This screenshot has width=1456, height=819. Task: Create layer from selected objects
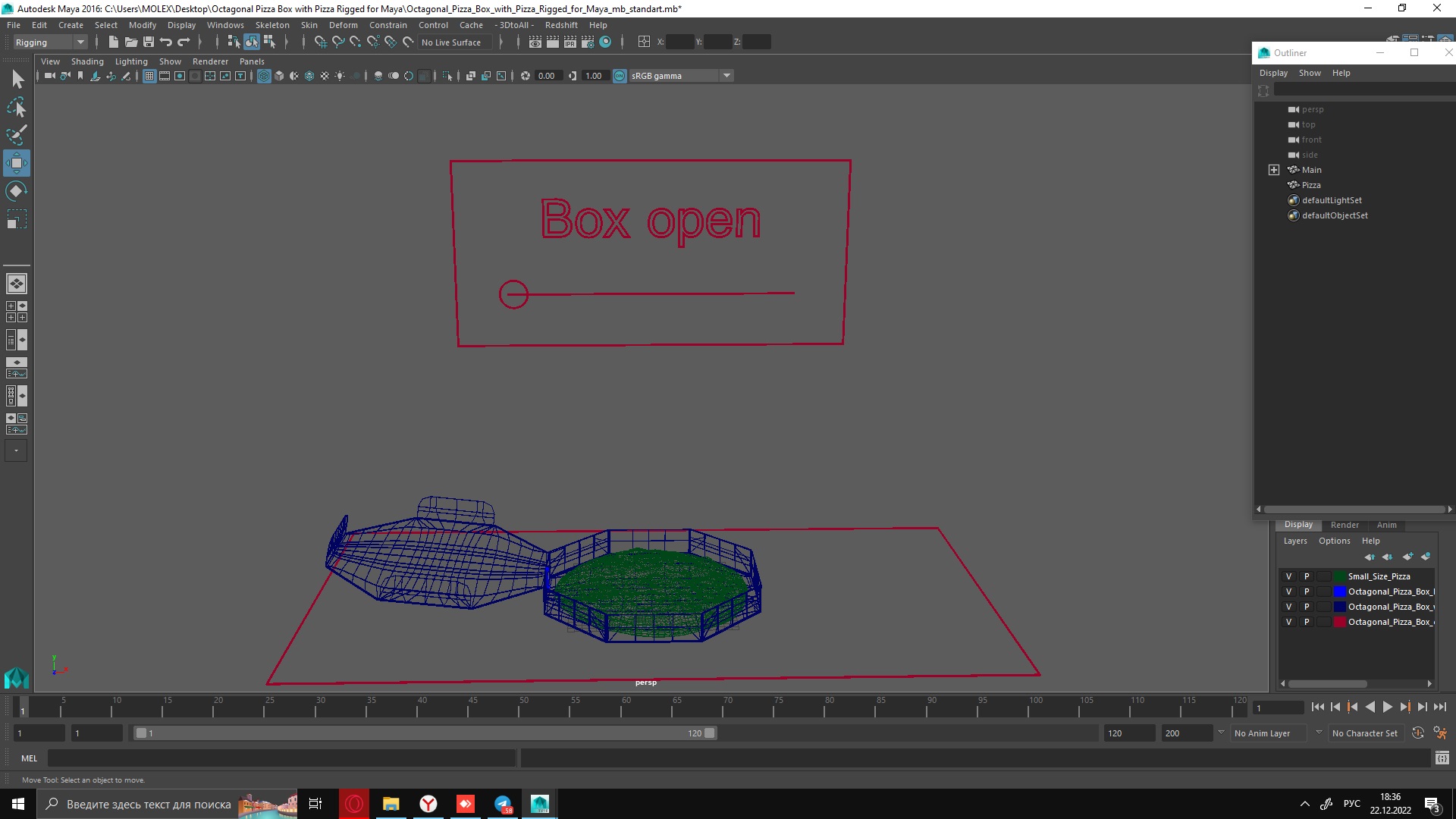point(1426,557)
